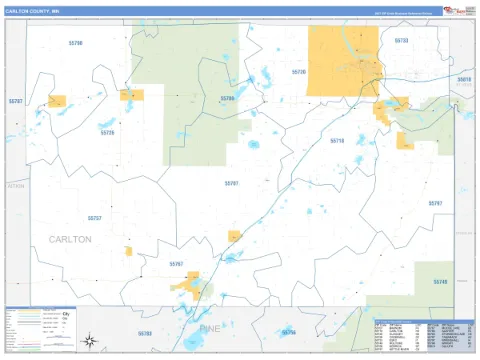Select the 55798 ZIP code label
This screenshot has width=480, height=360.
pos(76,43)
